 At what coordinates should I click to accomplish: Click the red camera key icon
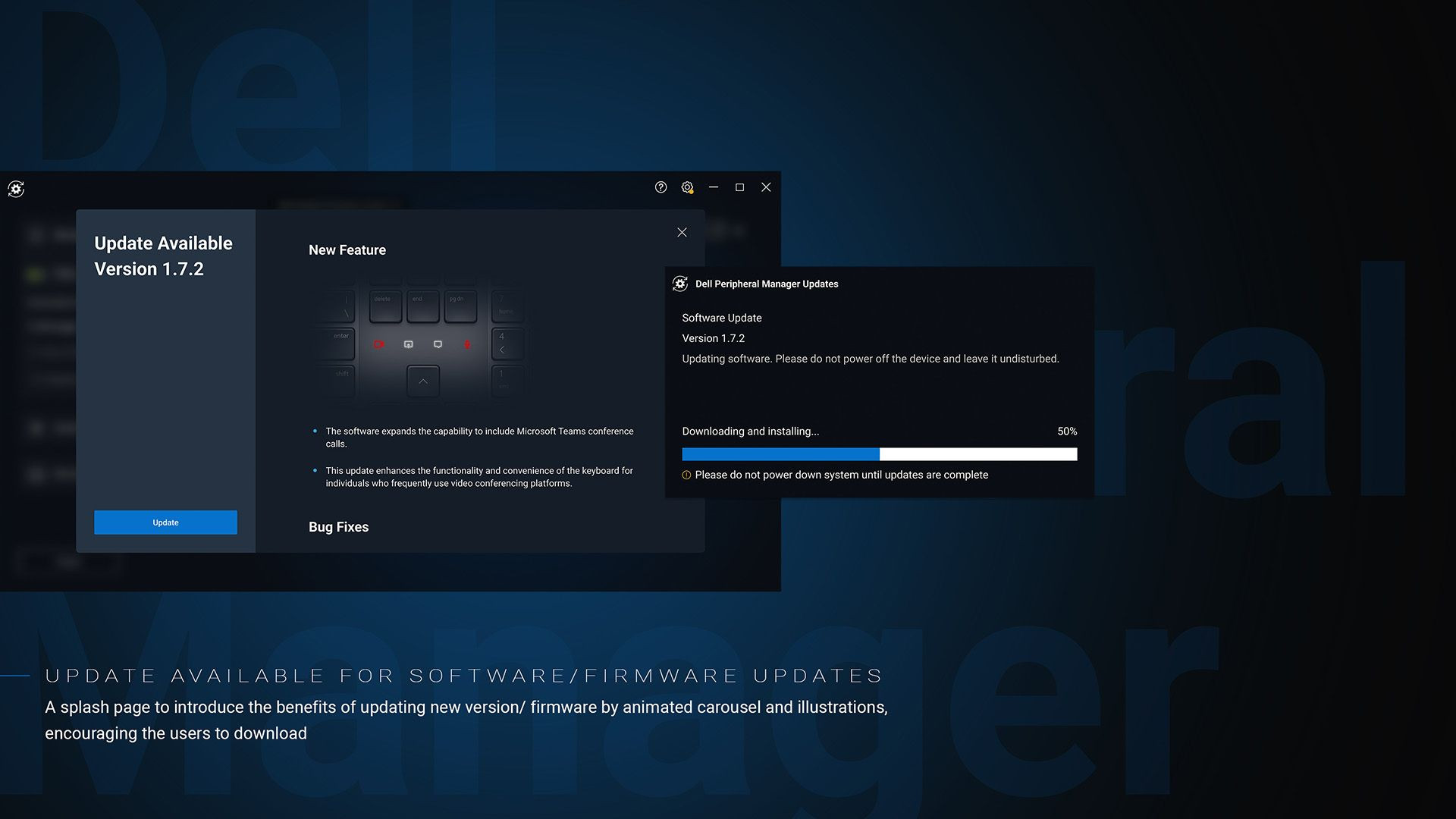click(378, 344)
